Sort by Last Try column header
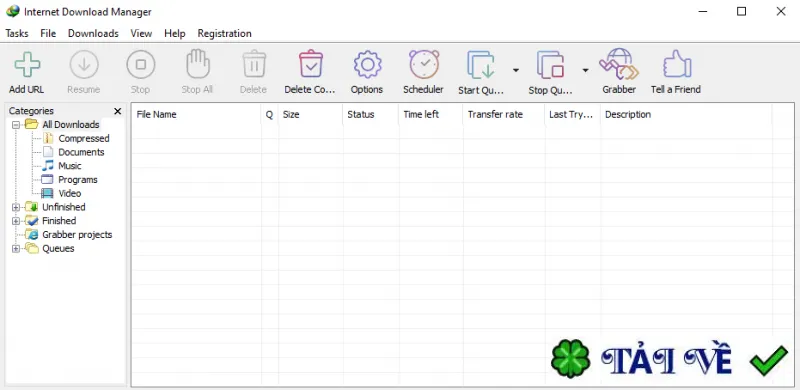Viewport: 800px width, 390px height. click(573, 114)
